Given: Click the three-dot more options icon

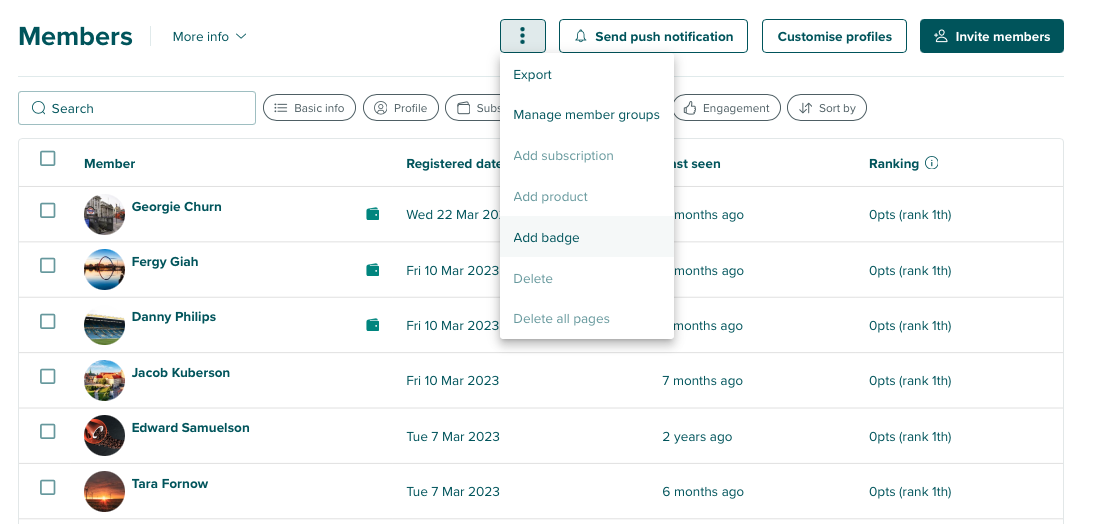Looking at the screenshot, I should coord(522,36).
